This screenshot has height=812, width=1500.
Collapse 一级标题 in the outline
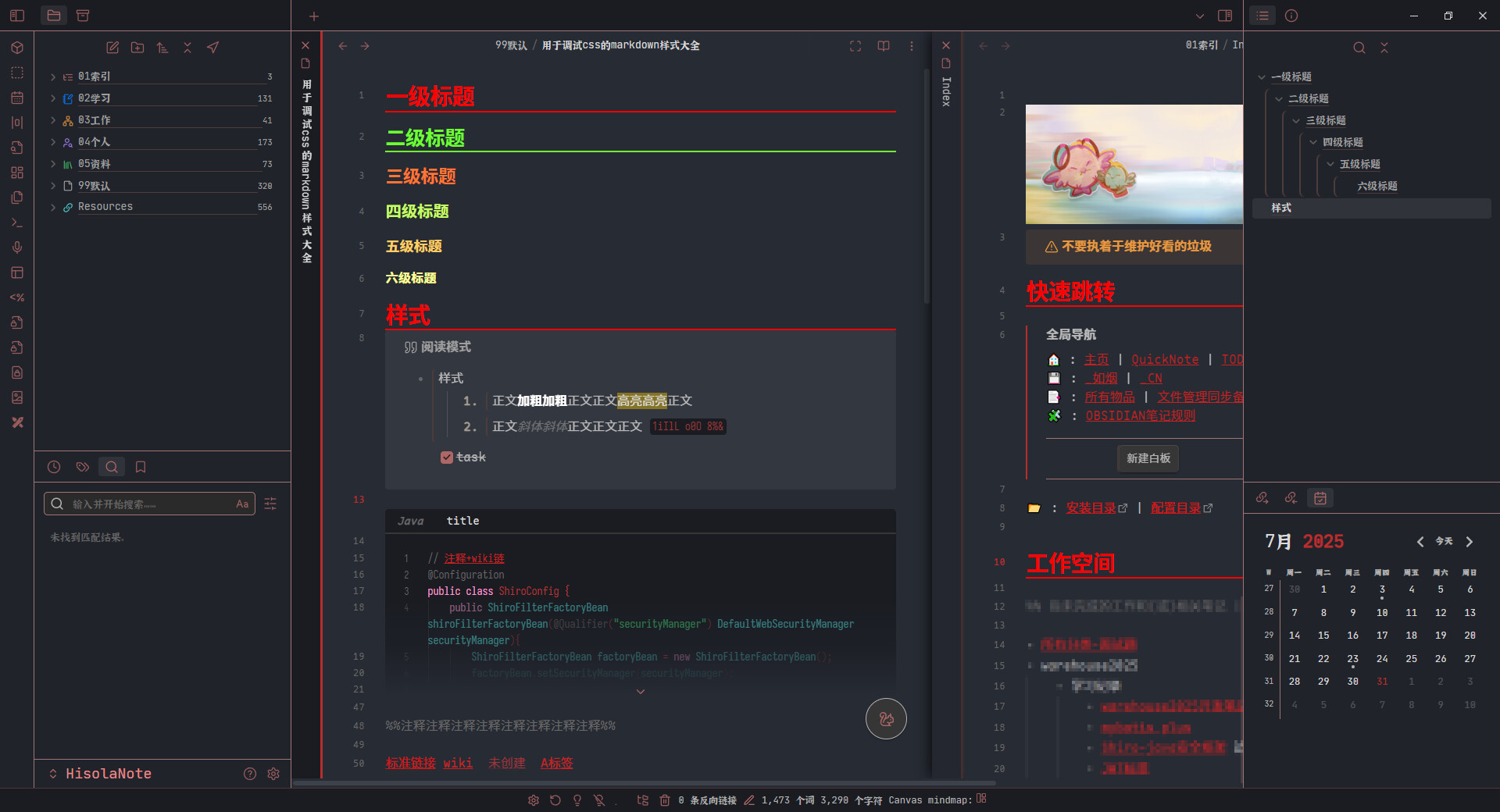[1262, 77]
